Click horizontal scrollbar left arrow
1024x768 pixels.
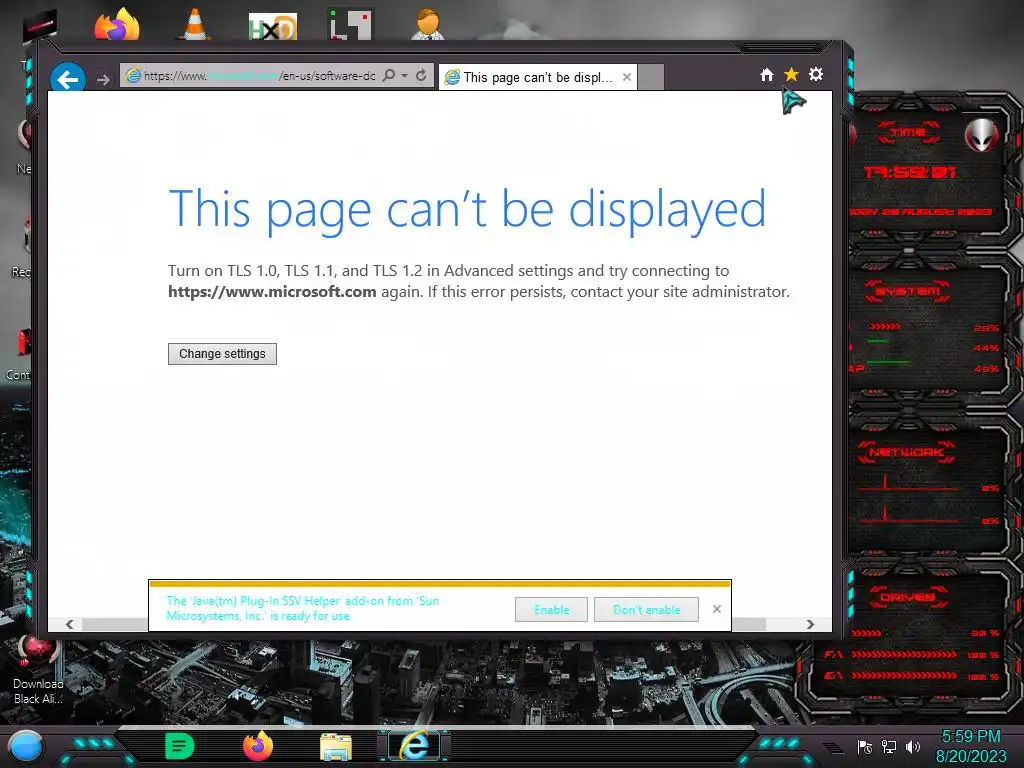69,624
